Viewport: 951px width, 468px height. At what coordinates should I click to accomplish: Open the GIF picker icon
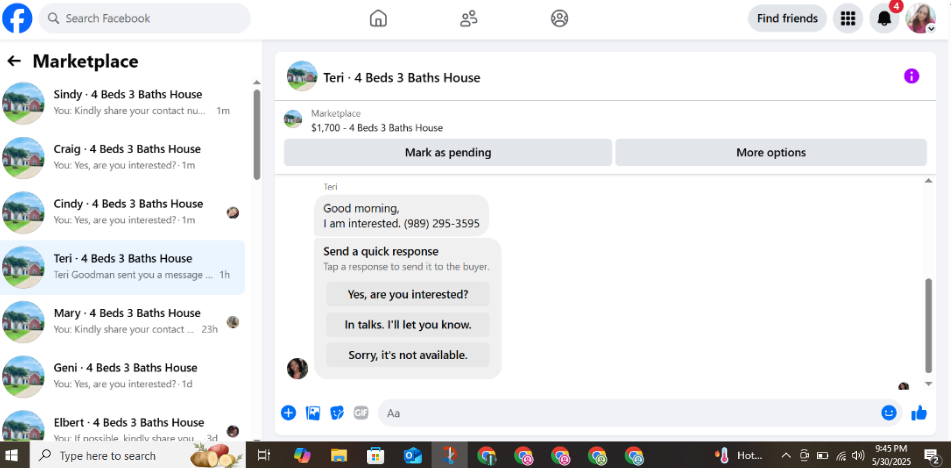click(361, 413)
